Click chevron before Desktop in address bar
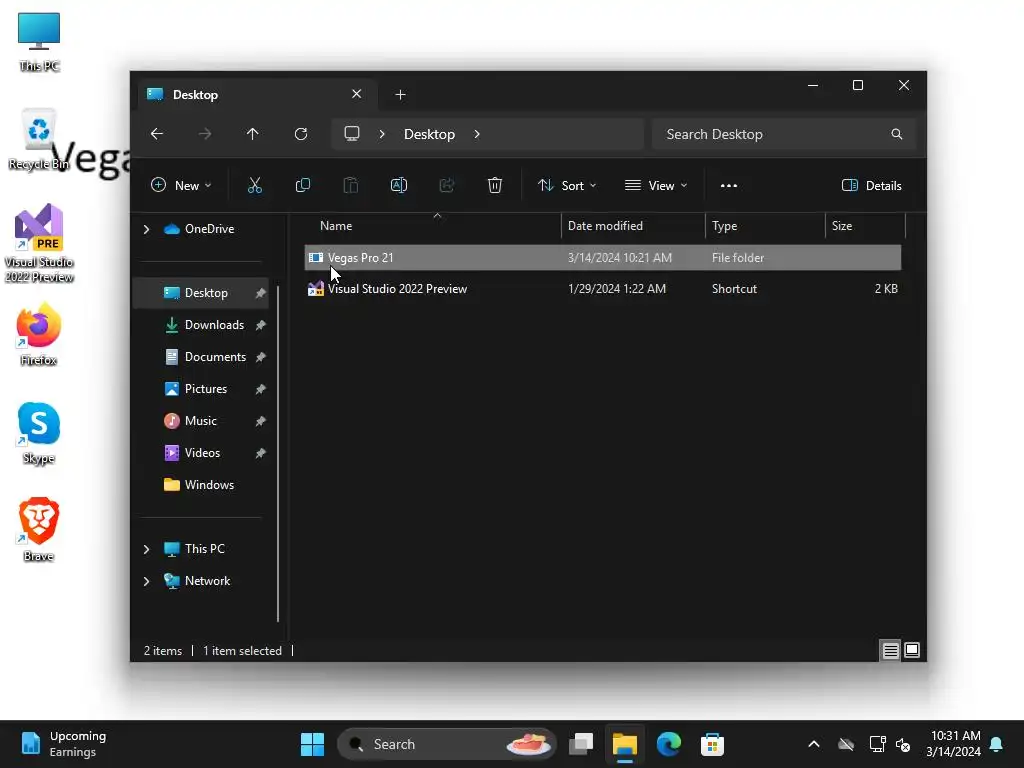The image size is (1024, 768). pos(382,134)
